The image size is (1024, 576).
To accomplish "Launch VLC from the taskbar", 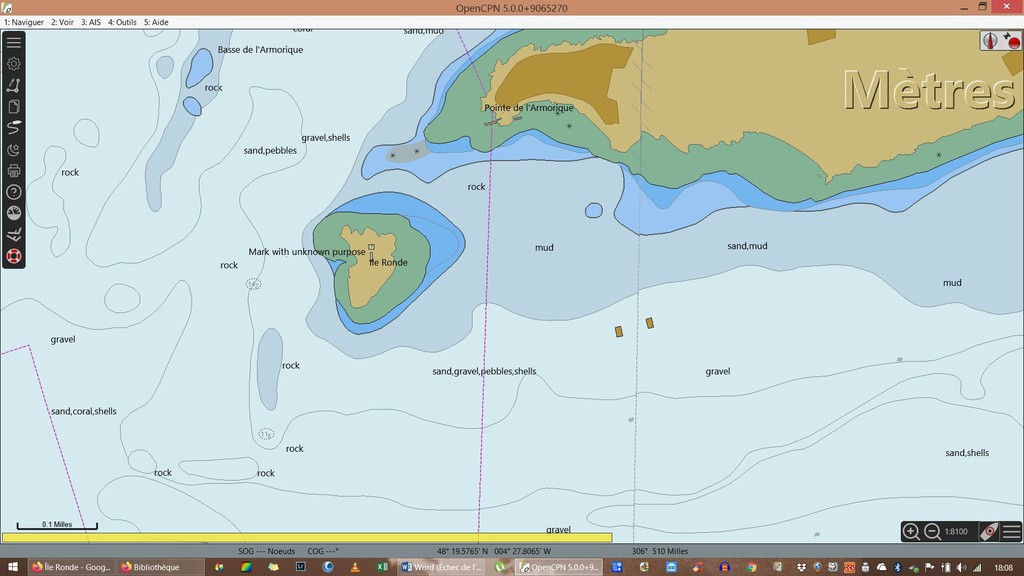I will pos(355,567).
